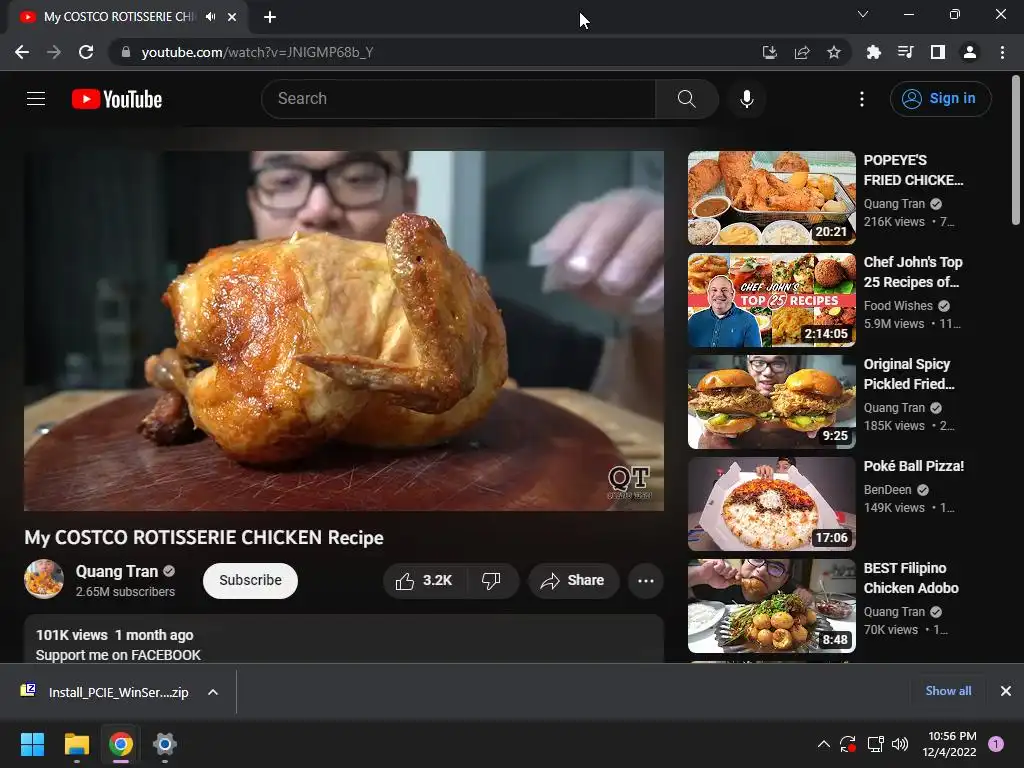Image resolution: width=1024 pixels, height=768 pixels.
Task: Subscribe to Quang Tran channel
Action: (x=250, y=581)
